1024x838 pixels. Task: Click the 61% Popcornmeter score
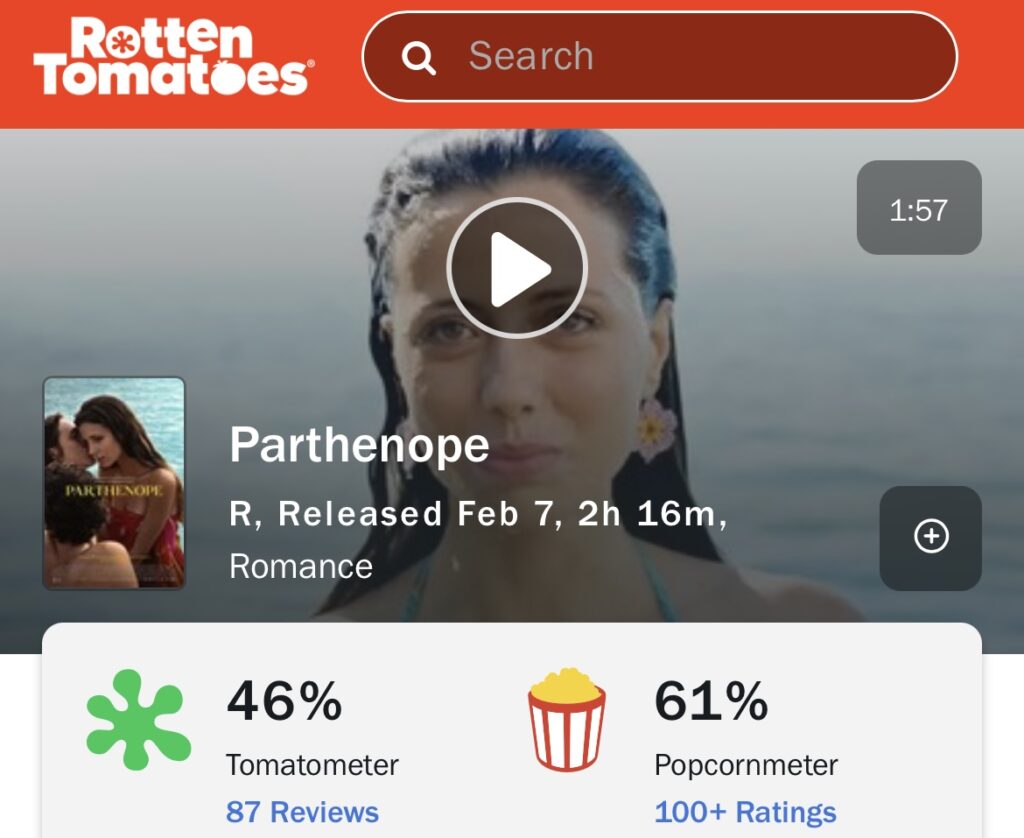click(x=711, y=701)
